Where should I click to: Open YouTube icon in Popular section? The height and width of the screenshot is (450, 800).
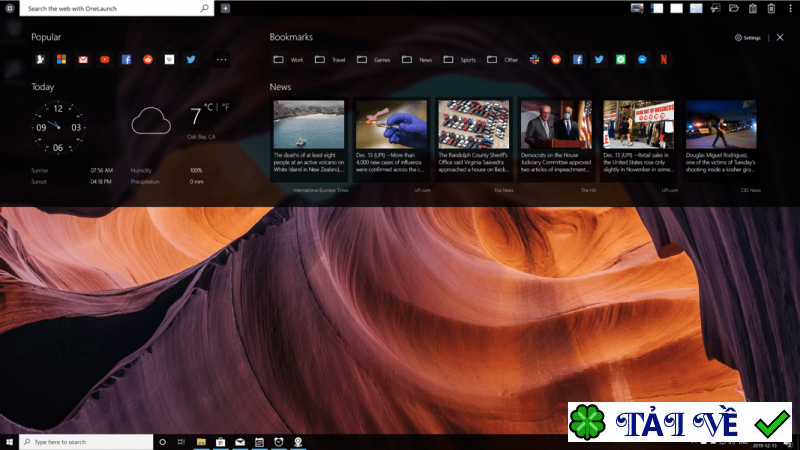(x=105, y=60)
